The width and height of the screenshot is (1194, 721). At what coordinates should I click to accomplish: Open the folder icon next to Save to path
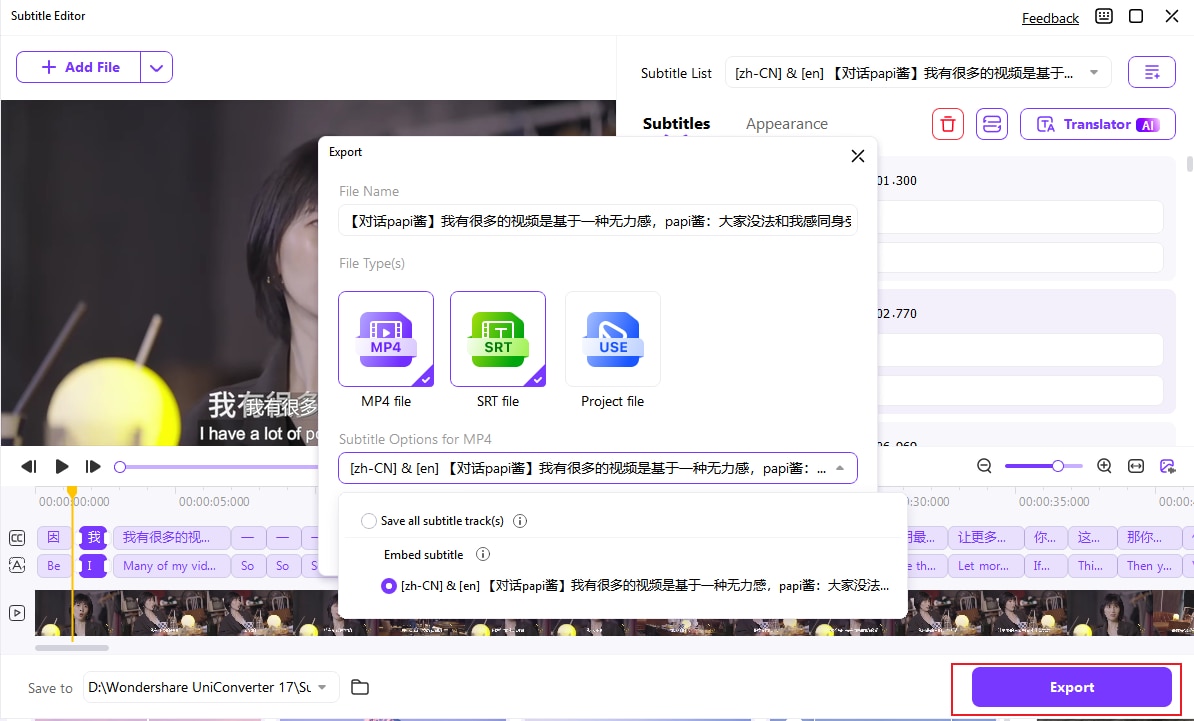[360, 688]
